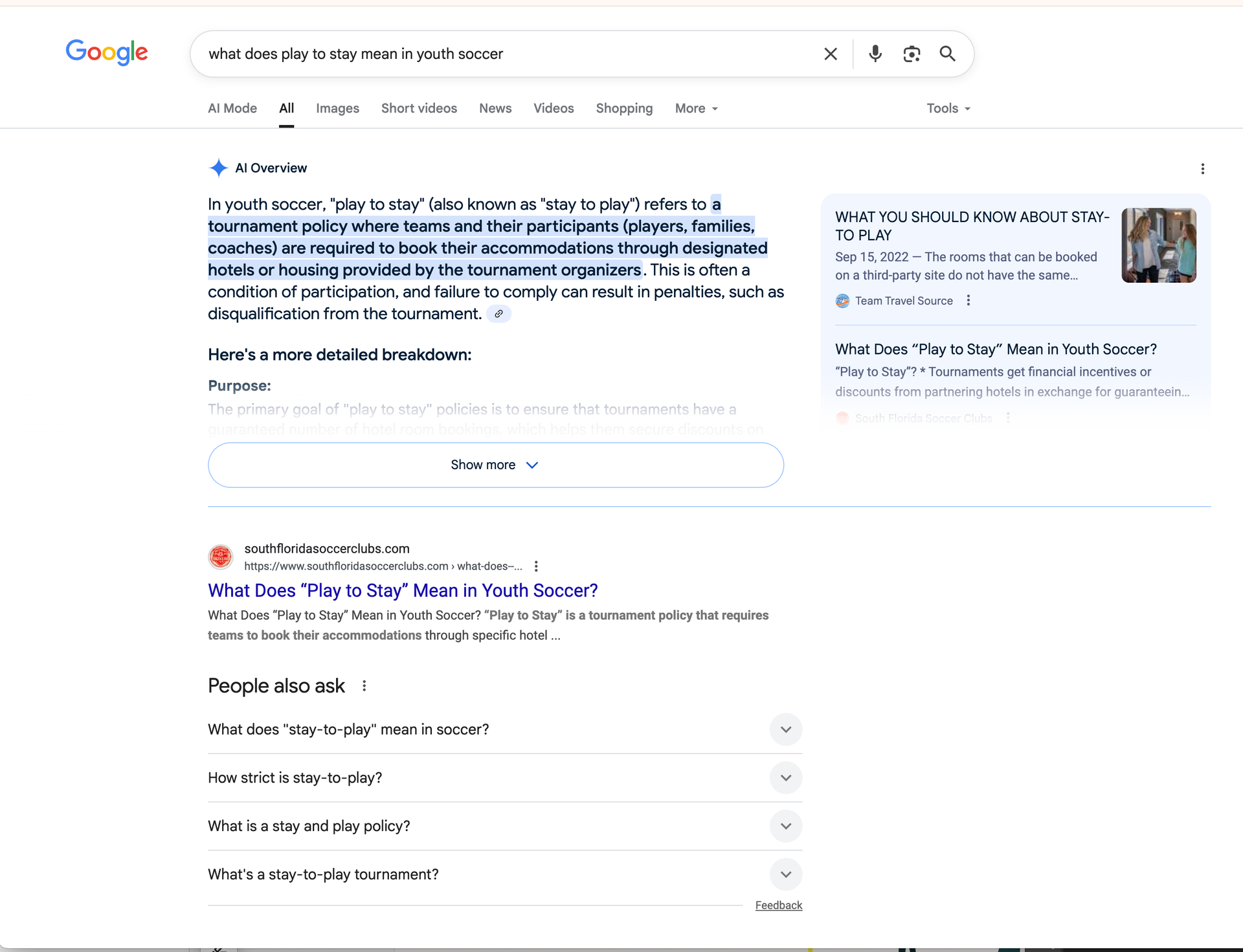The height and width of the screenshot is (952, 1243).
Task: Expand 'What is a stay and play policy?'
Action: (x=505, y=826)
